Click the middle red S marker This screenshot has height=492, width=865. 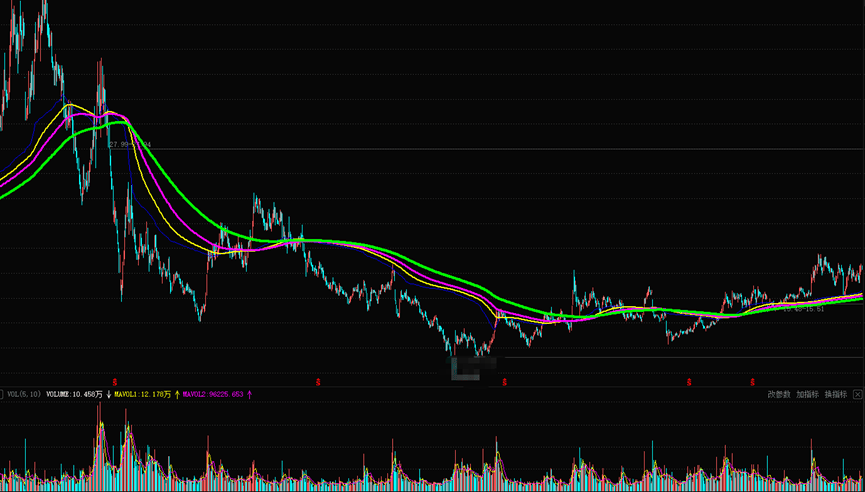(504, 381)
